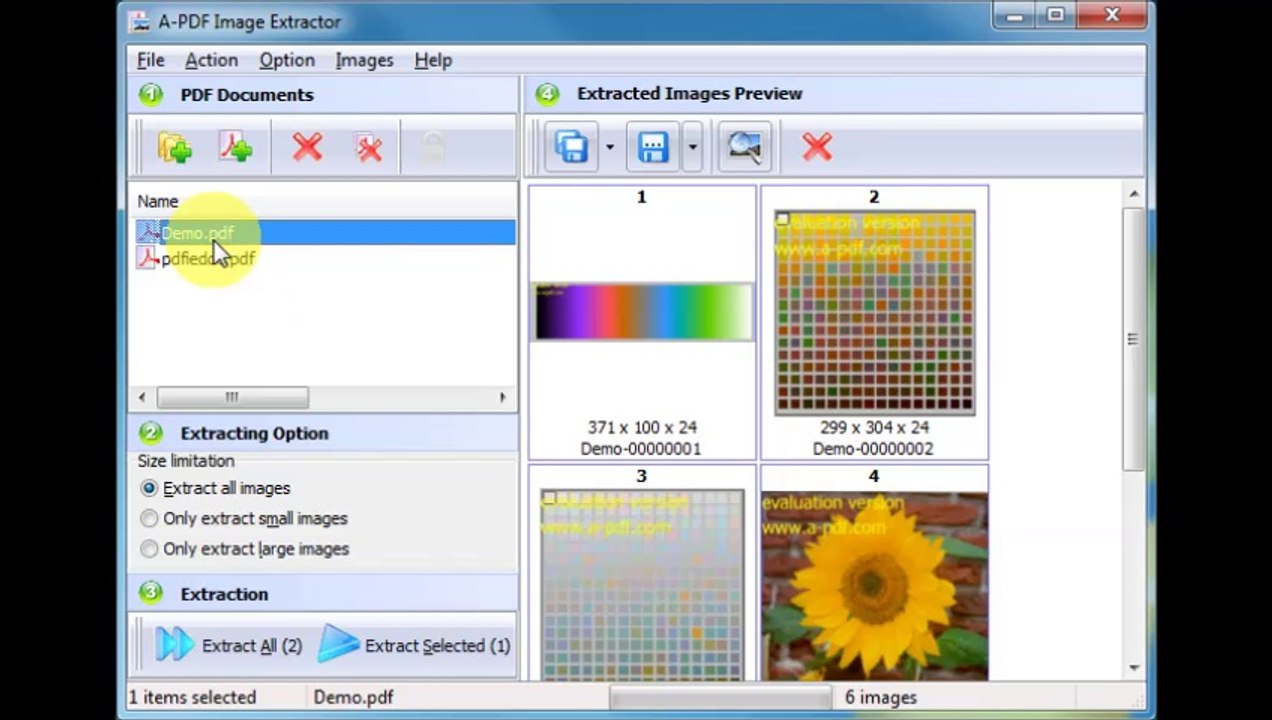Screen dimensions: 1272x720
Task: Minimize the A-PDF Image Extractor window
Action: (1015, 14)
